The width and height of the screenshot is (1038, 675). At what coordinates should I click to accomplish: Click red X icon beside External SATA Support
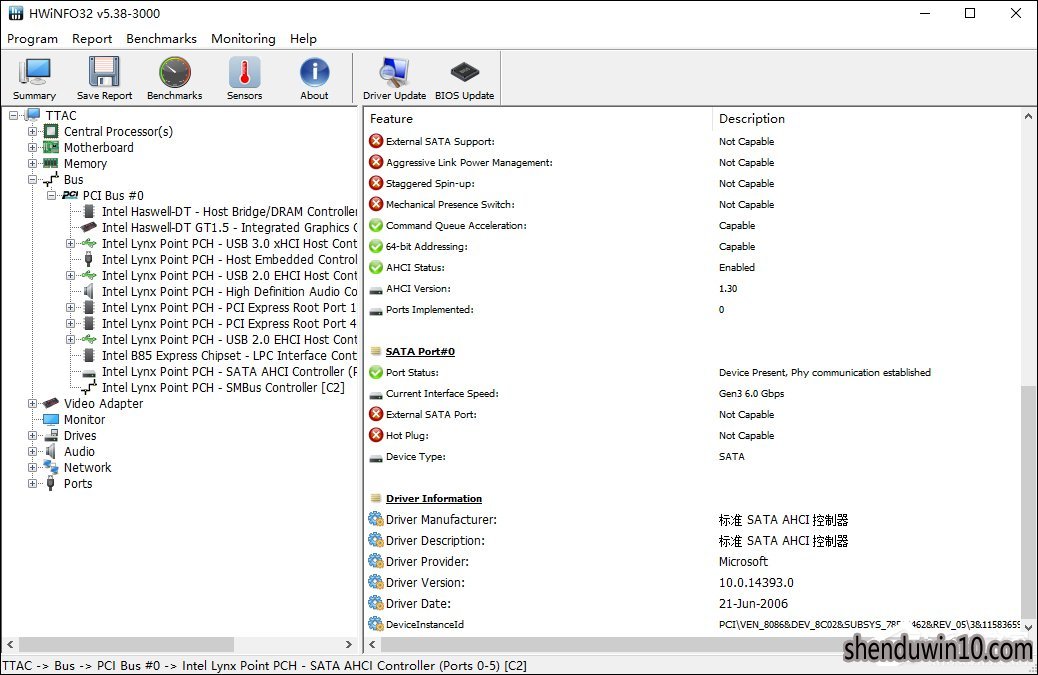tap(376, 141)
